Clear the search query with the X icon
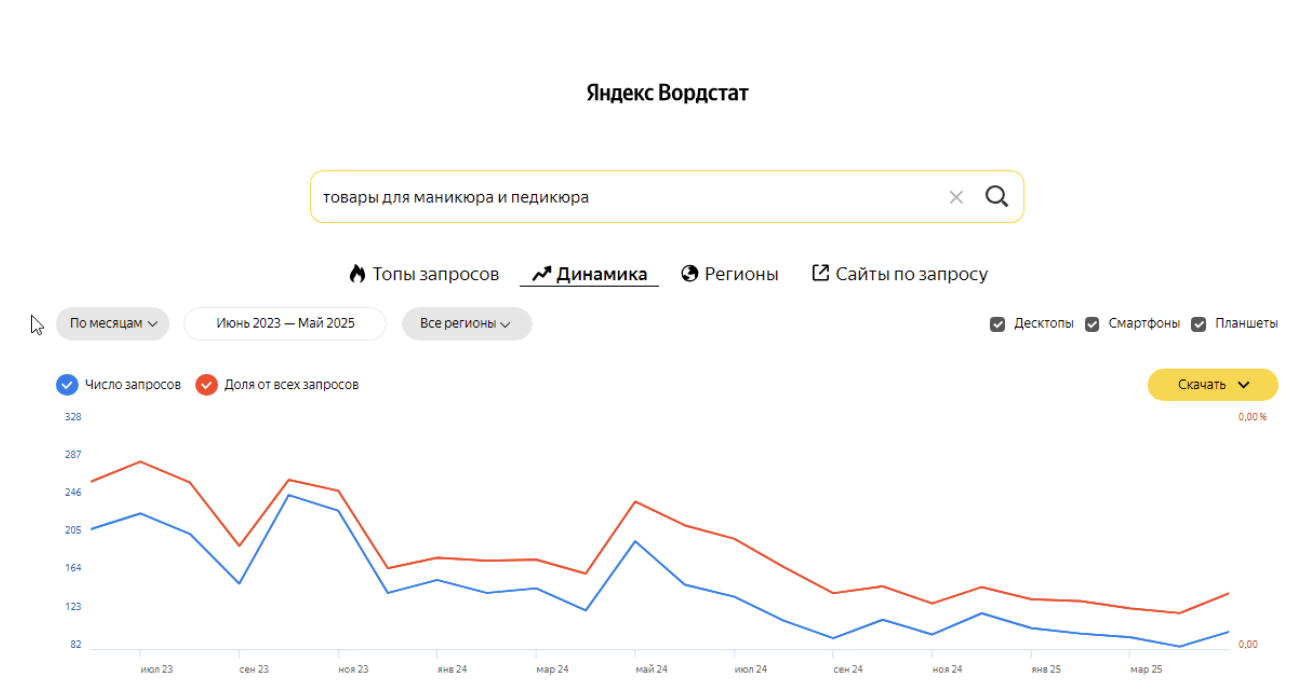The image size is (1306, 696). click(956, 197)
